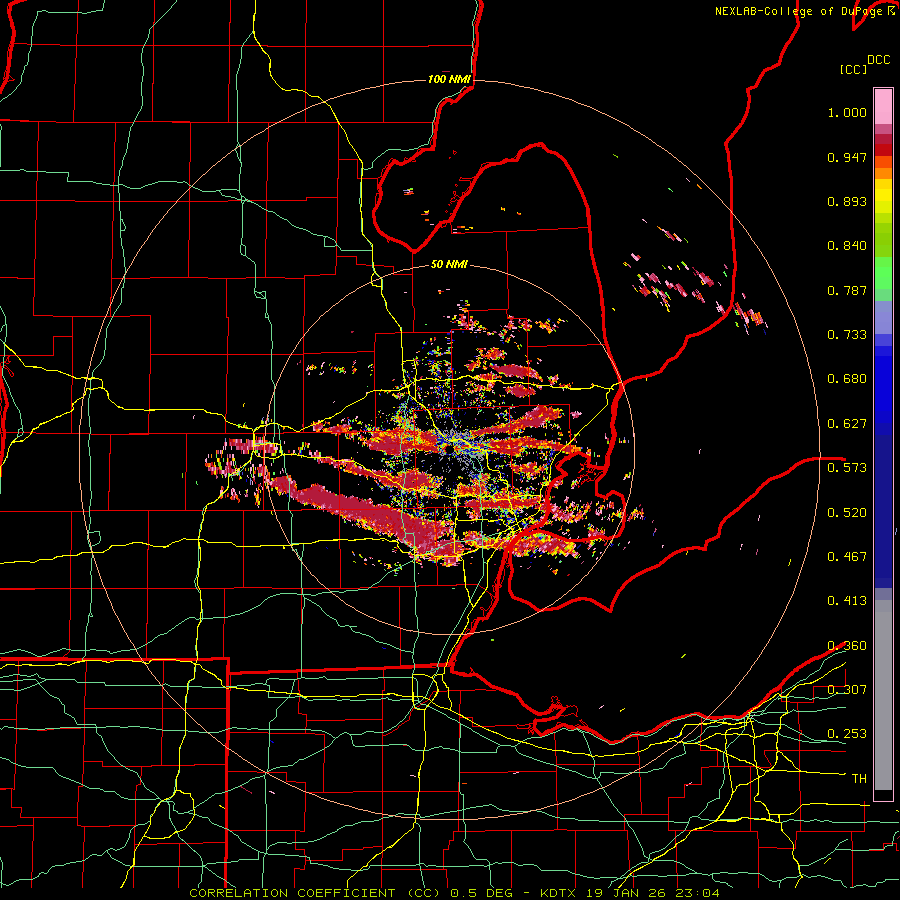Click the 0.520 legend value
The height and width of the screenshot is (900, 900).
click(847, 513)
